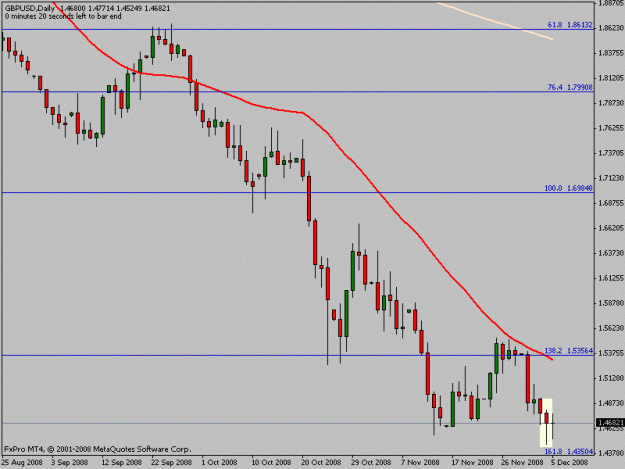
Task: Click the 26 Nov 2008 date label
Action: point(522,462)
